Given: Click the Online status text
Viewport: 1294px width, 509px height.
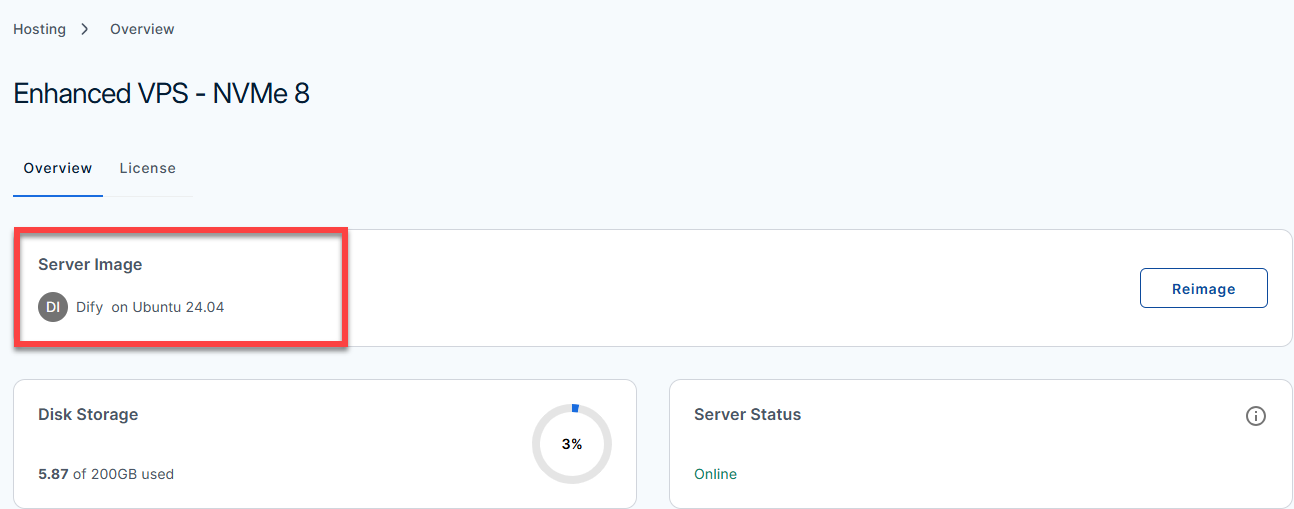Looking at the screenshot, I should click(x=715, y=474).
